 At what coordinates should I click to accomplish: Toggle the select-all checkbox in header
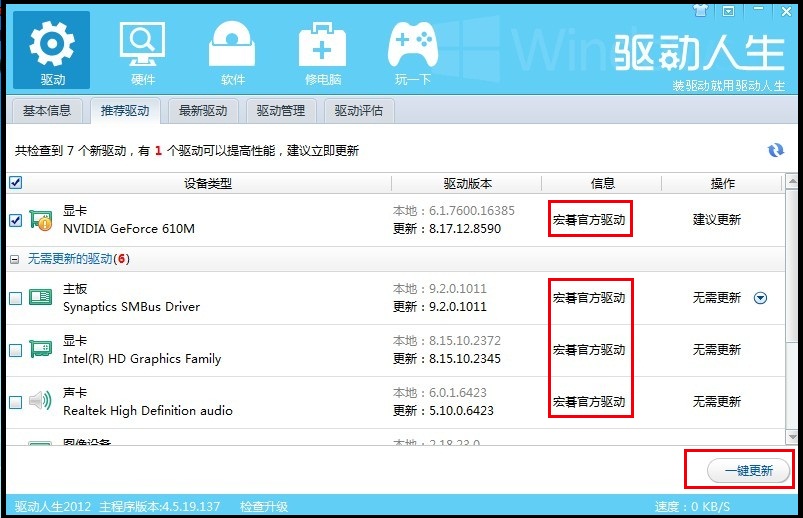pyautogui.click(x=16, y=183)
